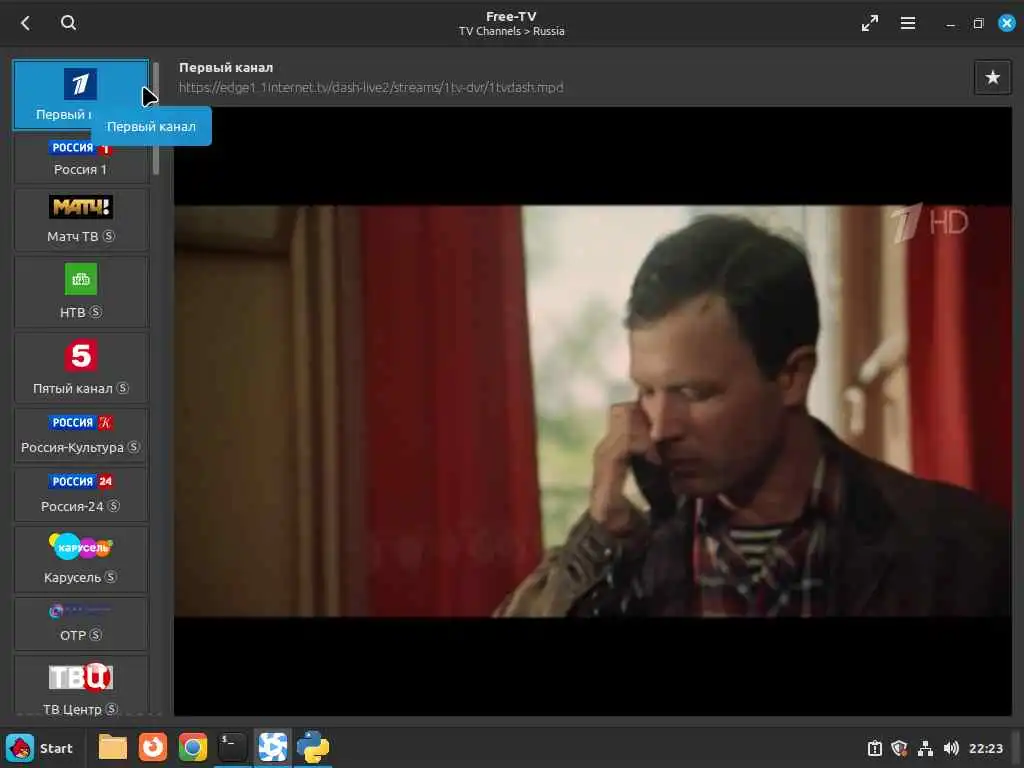Open the Start menu
Image resolution: width=1024 pixels, height=768 pixels.
point(40,748)
